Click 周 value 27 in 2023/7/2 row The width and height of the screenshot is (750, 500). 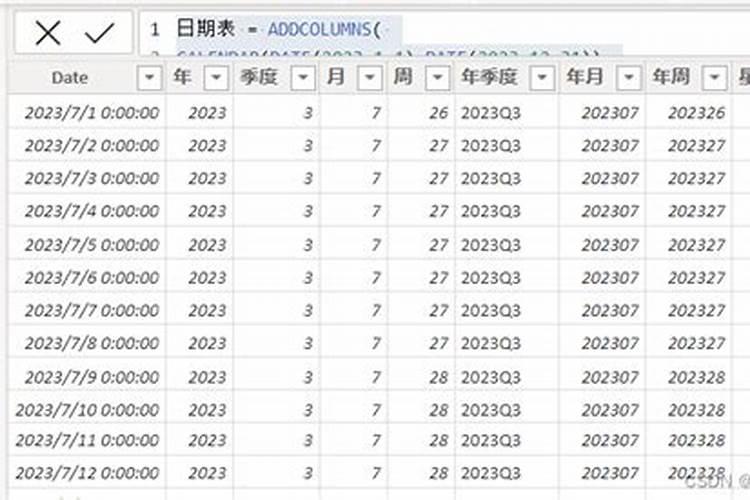[439, 145]
